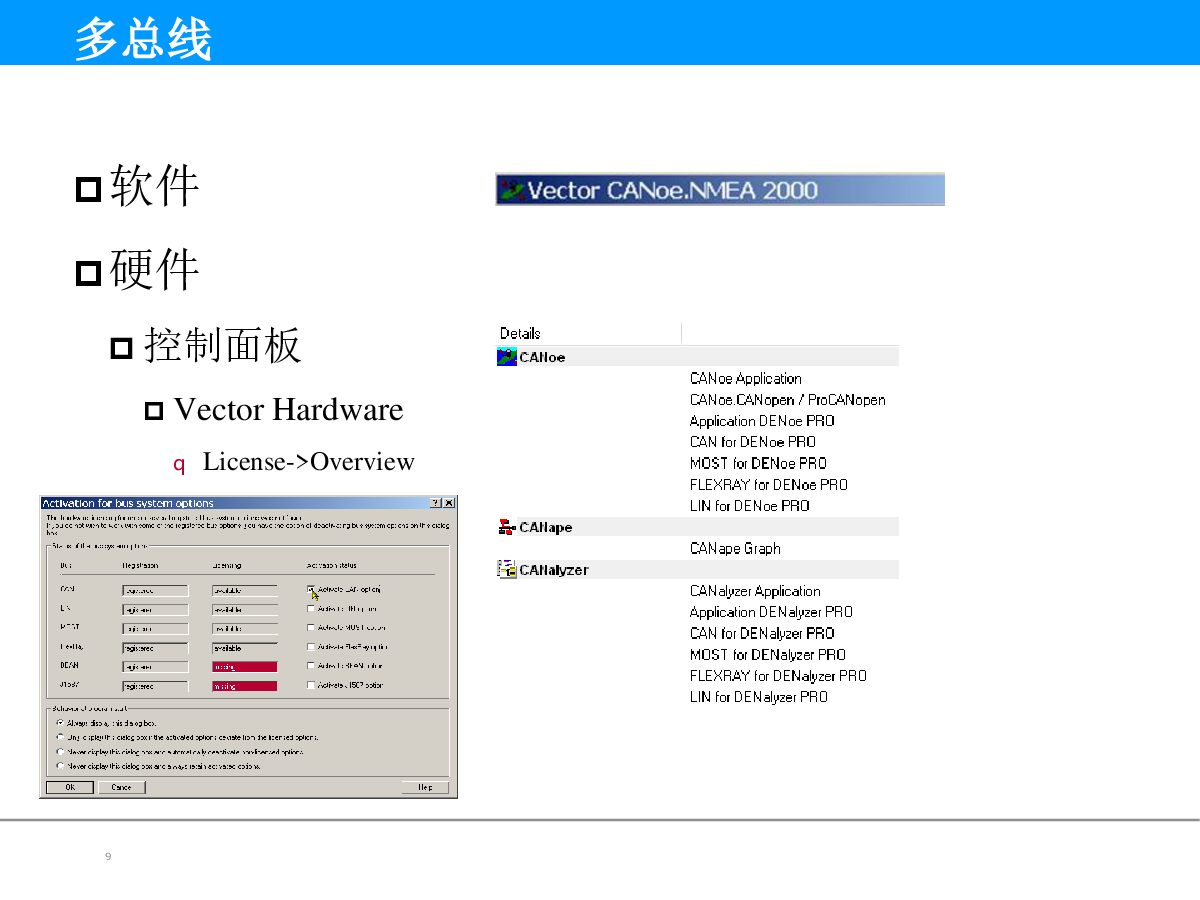The image size is (1200, 900).
Task: Check the Activate J1587 option checkbox
Action: pos(311,686)
